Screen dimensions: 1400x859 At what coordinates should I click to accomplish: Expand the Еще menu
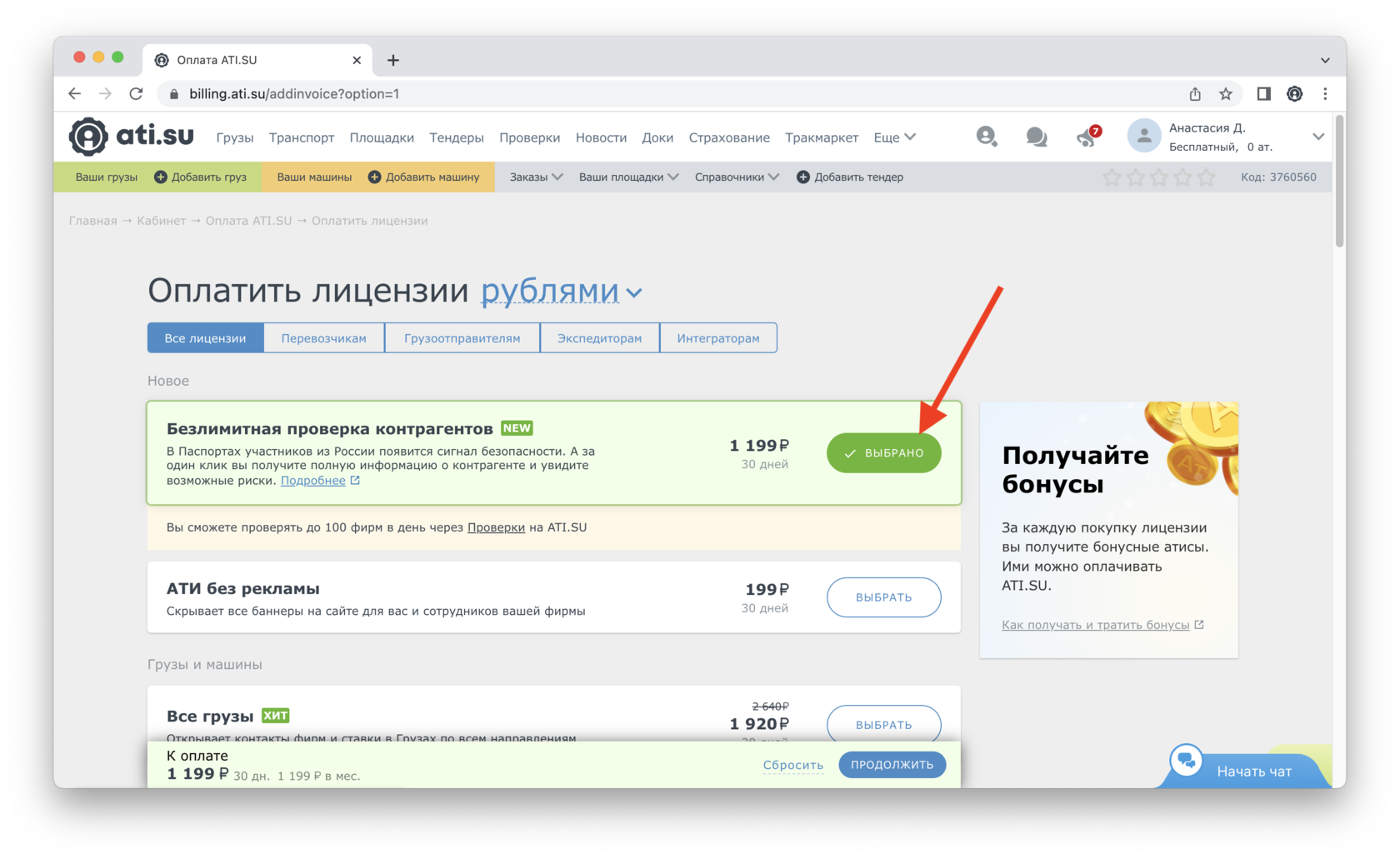pyautogui.click(x=894, y=137)
